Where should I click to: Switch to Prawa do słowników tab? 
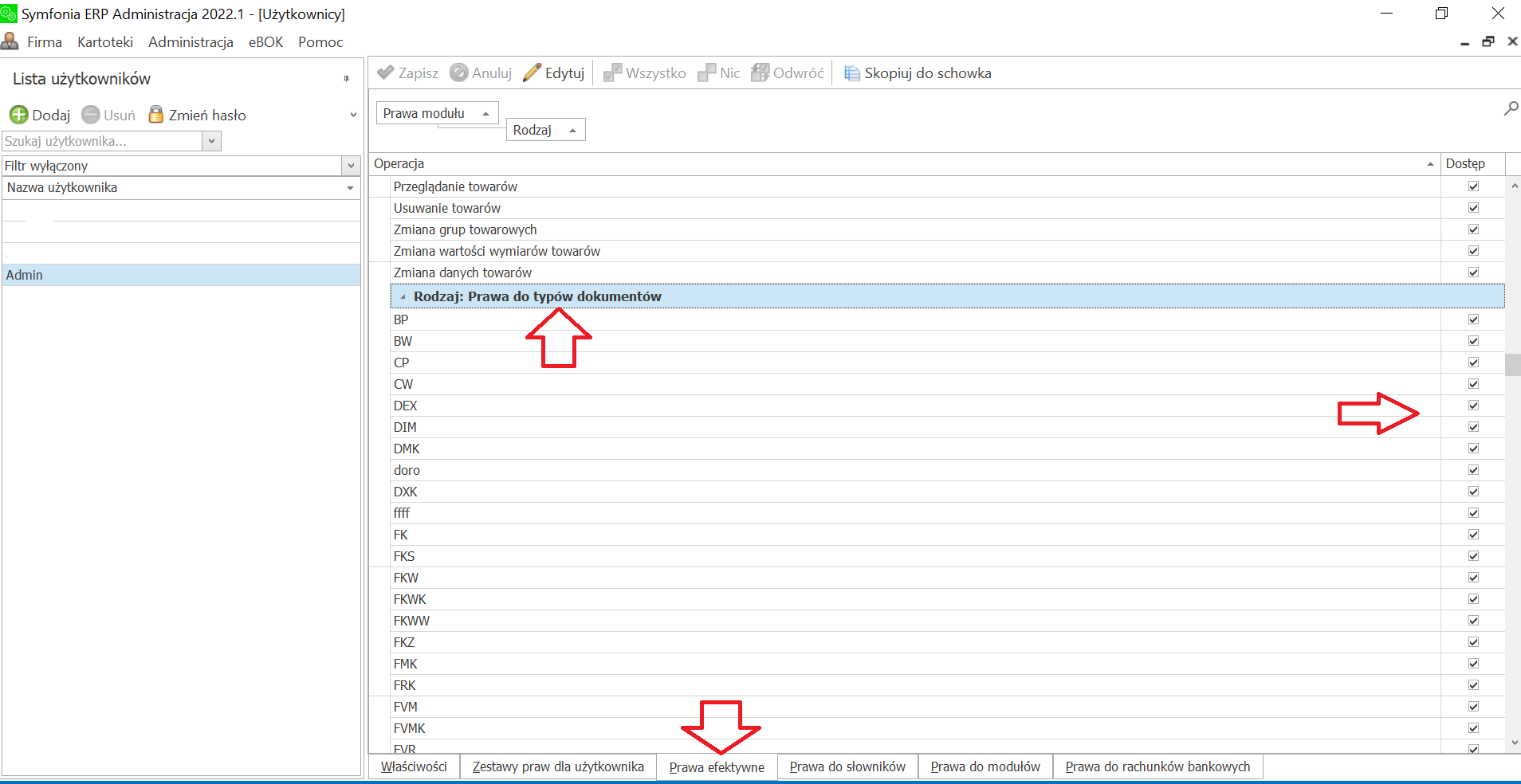click(x=847, y=766)
